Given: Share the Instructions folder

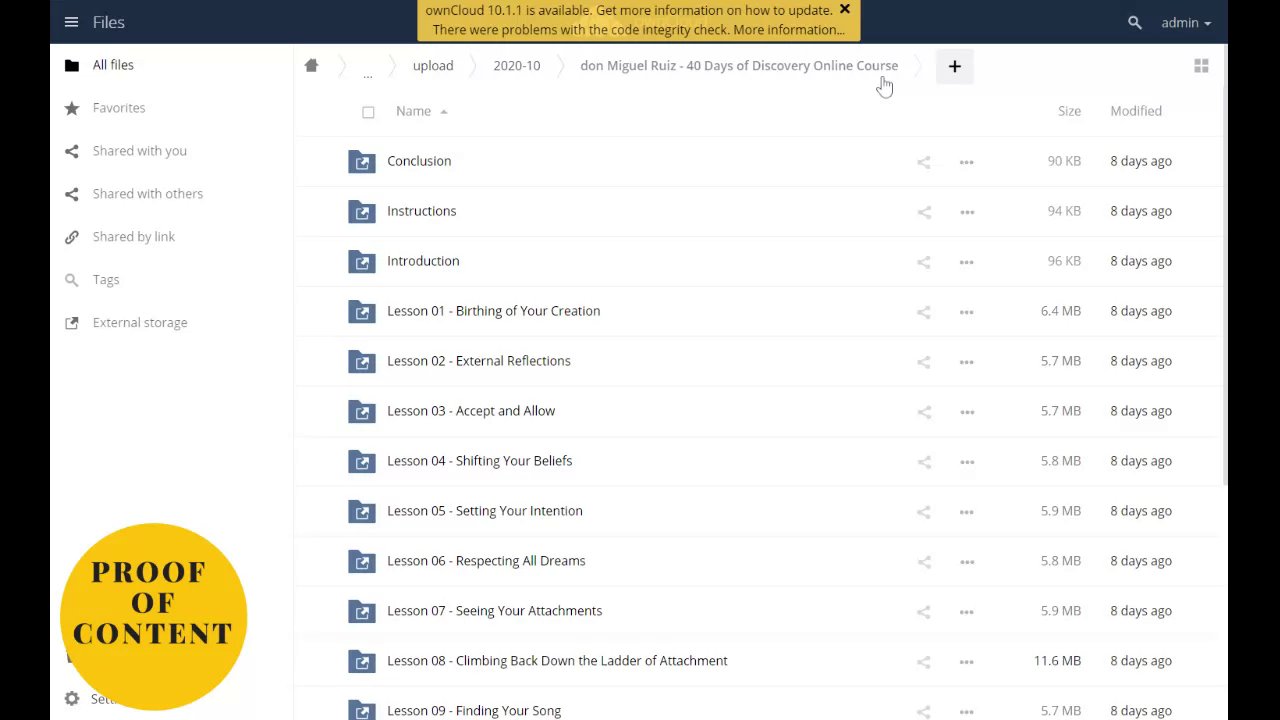Looking at the screenshot, I should 924,212.
